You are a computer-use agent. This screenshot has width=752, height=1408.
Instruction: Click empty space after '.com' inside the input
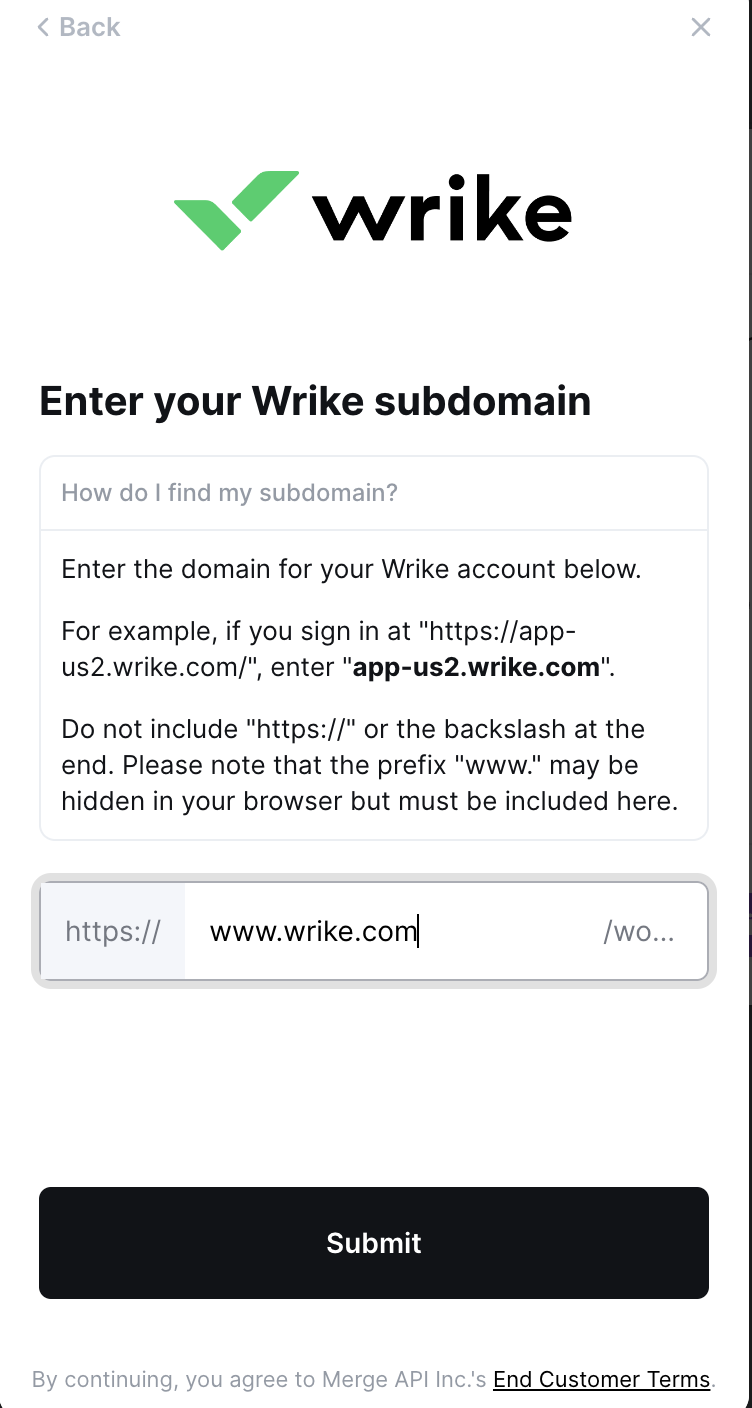click(x=505, y=932)
